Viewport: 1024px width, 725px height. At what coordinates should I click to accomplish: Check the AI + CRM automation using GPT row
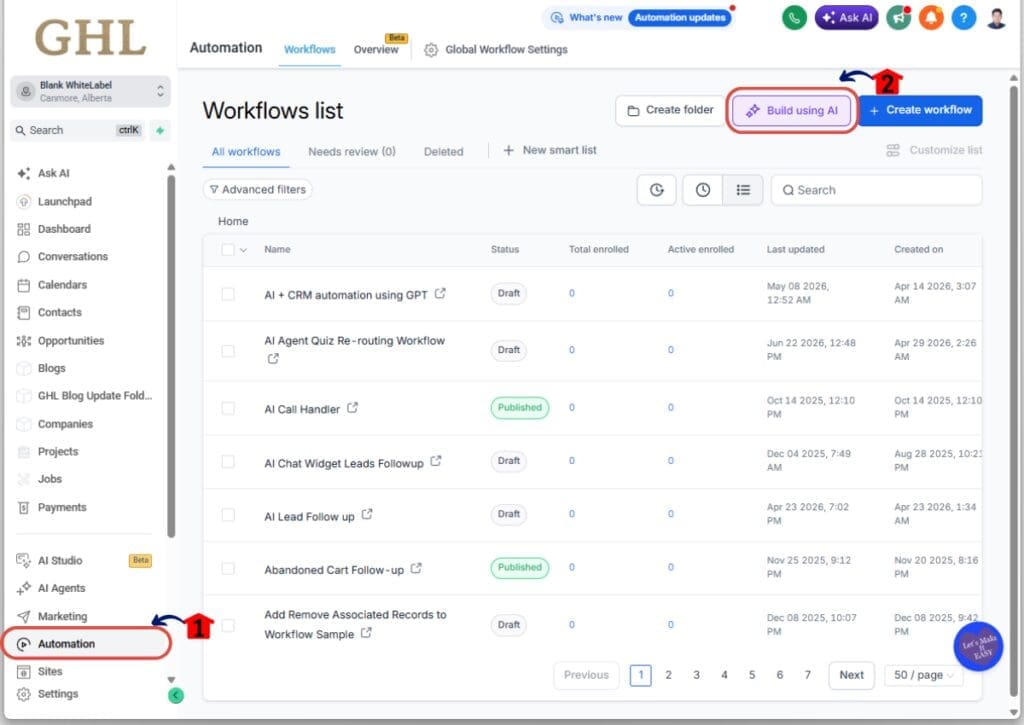(x=228, y=294)
